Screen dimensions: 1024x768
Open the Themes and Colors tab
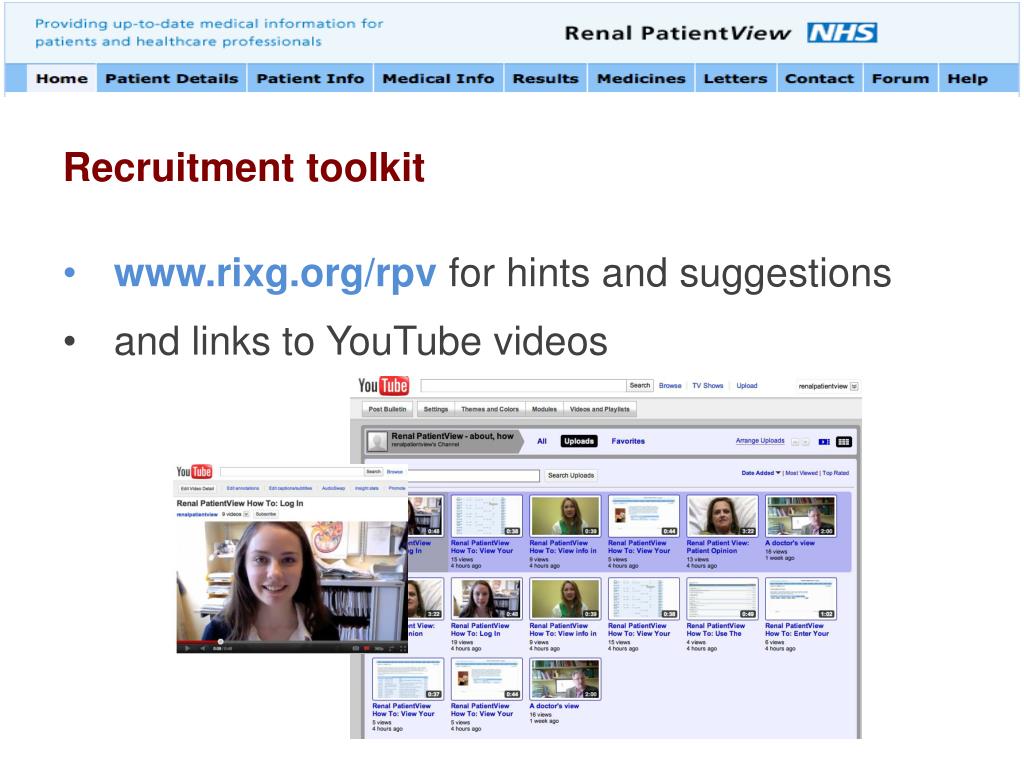[x=490, y=409]
